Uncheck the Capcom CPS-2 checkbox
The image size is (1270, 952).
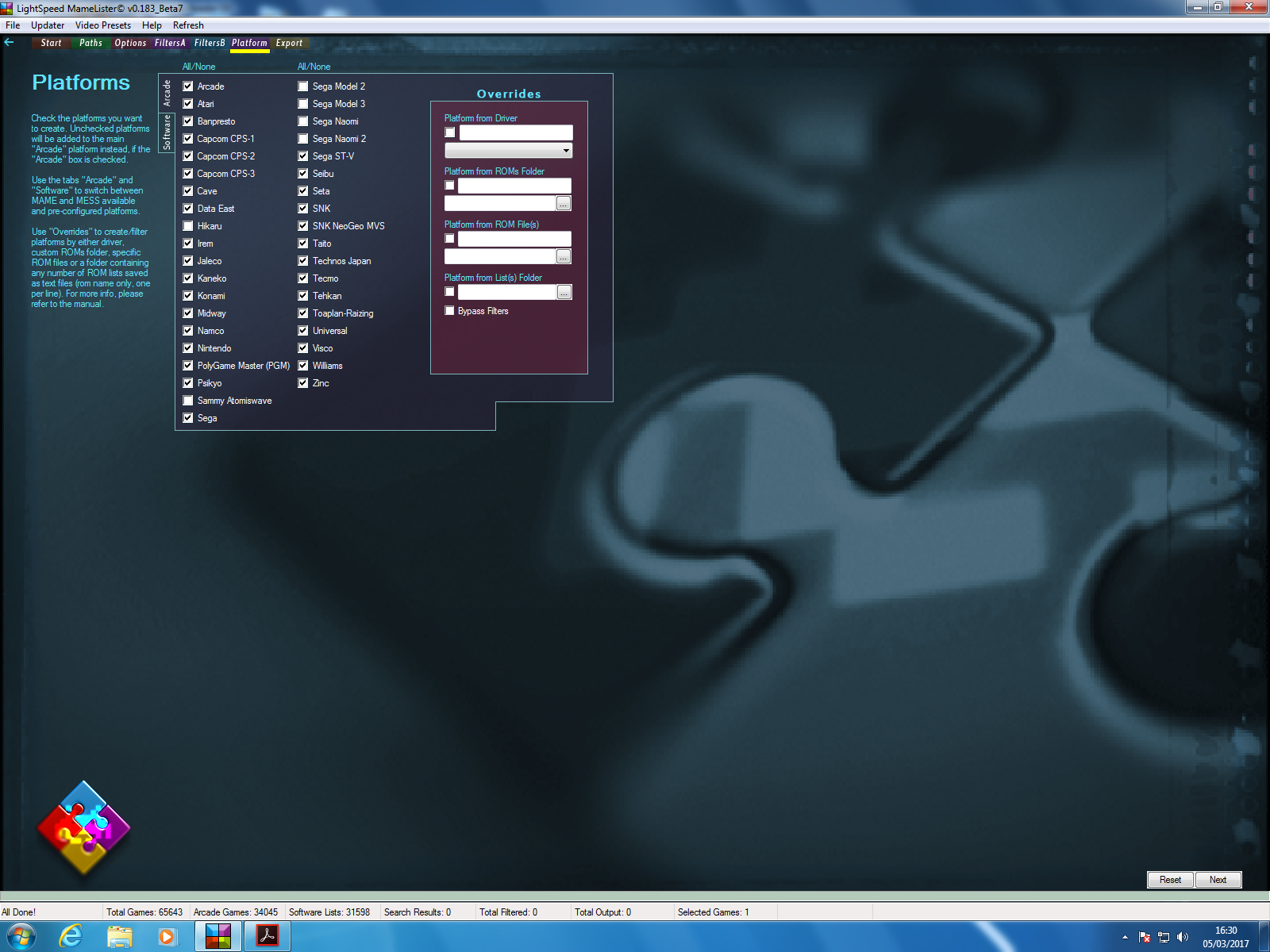pos(188,156)
